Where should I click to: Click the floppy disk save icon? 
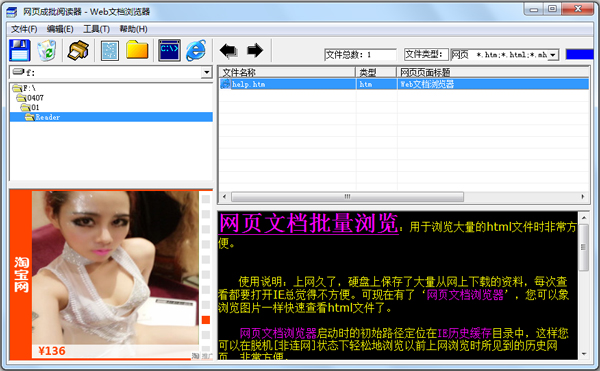click(20, 50)
